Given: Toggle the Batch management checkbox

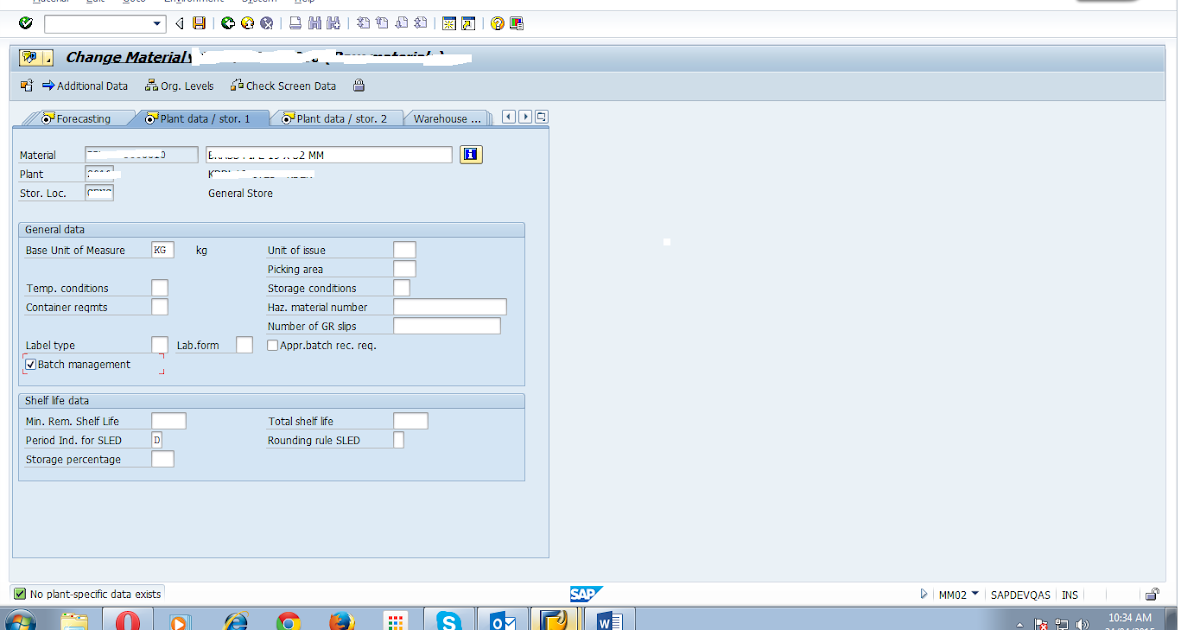Looking at the screenshot, I should click(30, 364).
